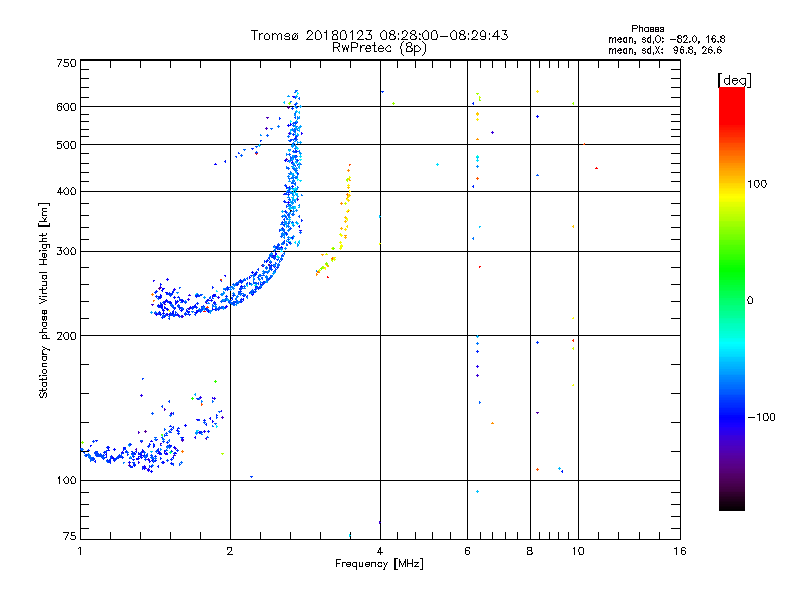The width and height of the screenshot is (800, 600).
Task: Click the plot title "Tromsø 20180123 08:28:00-08:29:43"
Action: pyautogui.click(x=379, y=35)
